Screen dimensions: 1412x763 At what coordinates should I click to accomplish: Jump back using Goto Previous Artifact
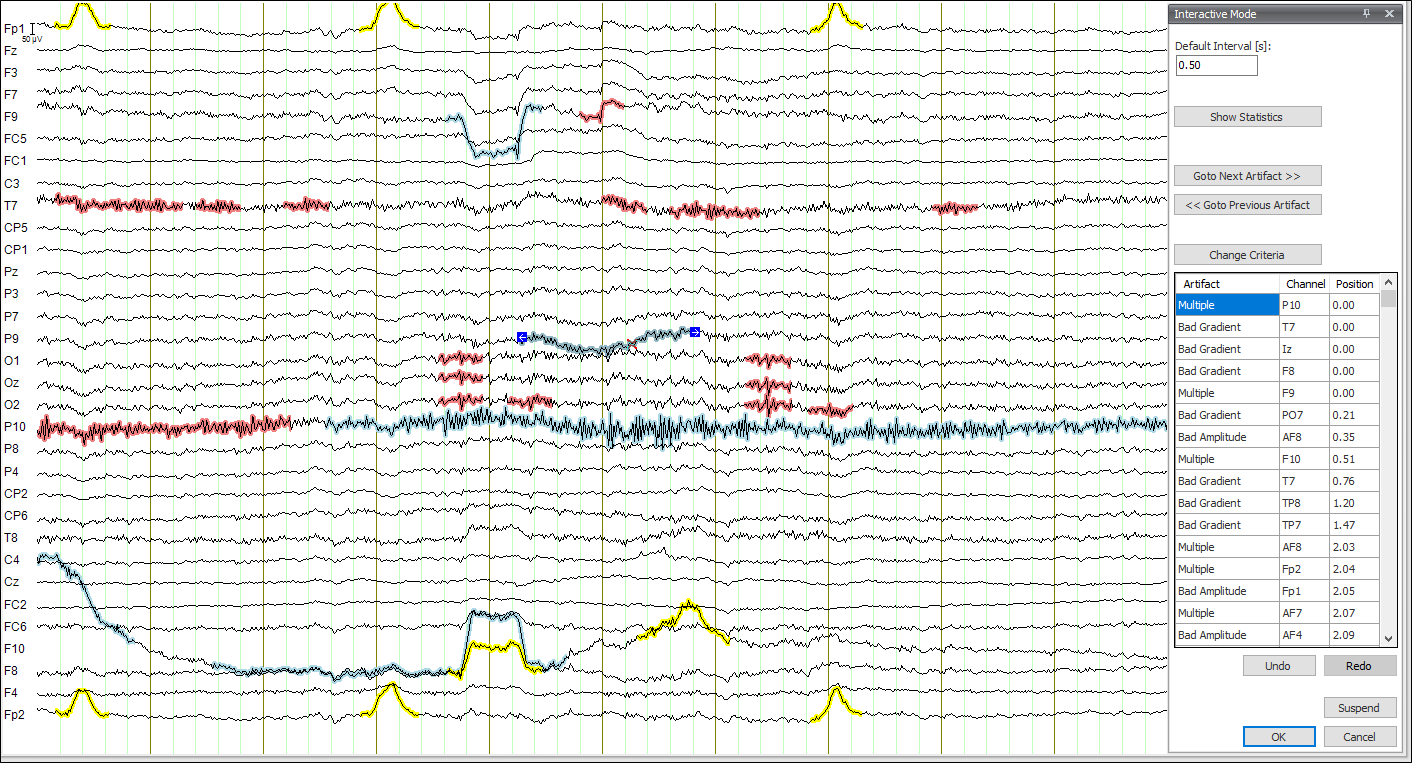click(x=1247, y=204)
